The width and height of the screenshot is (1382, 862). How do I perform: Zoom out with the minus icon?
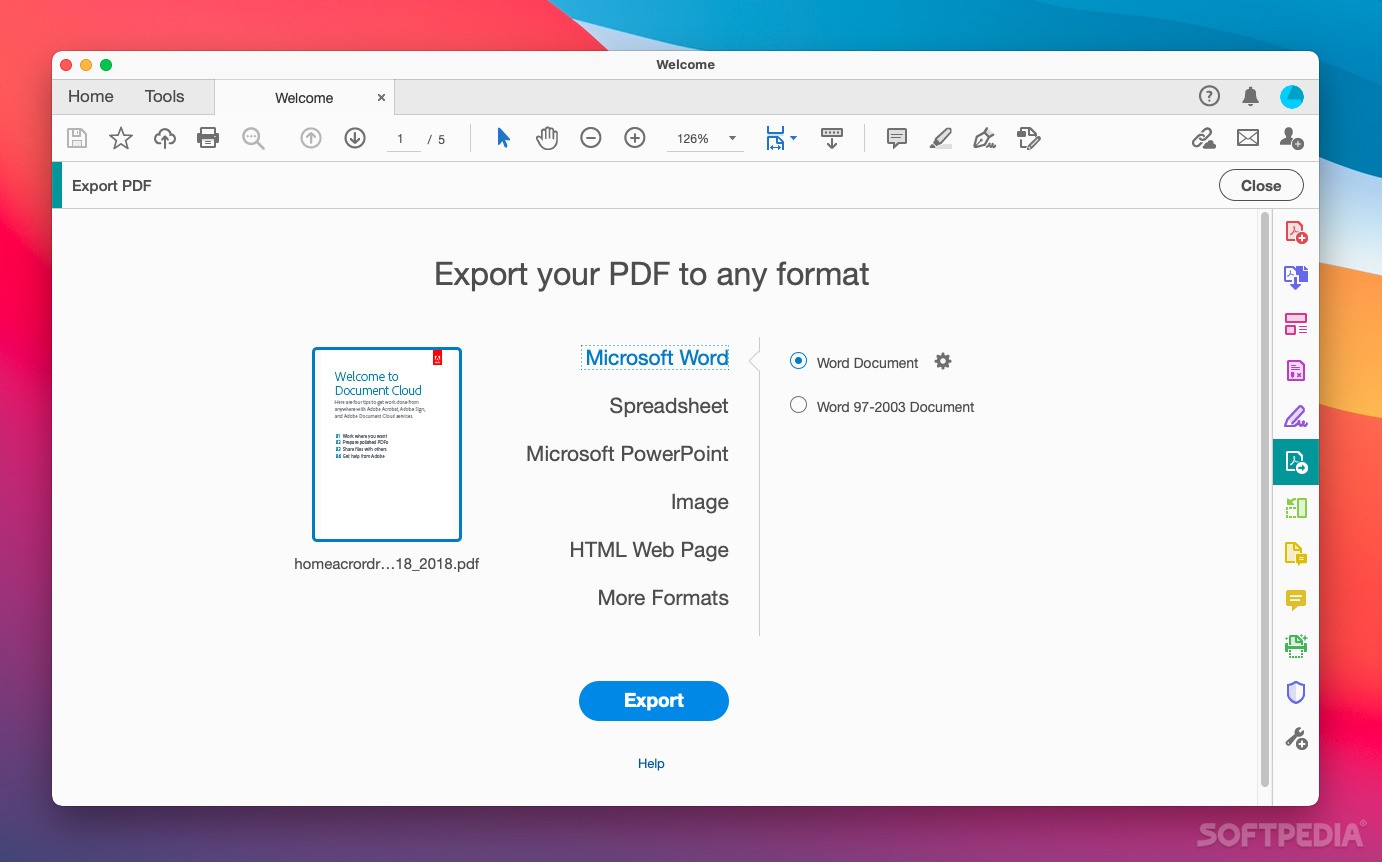pos(591,138)
